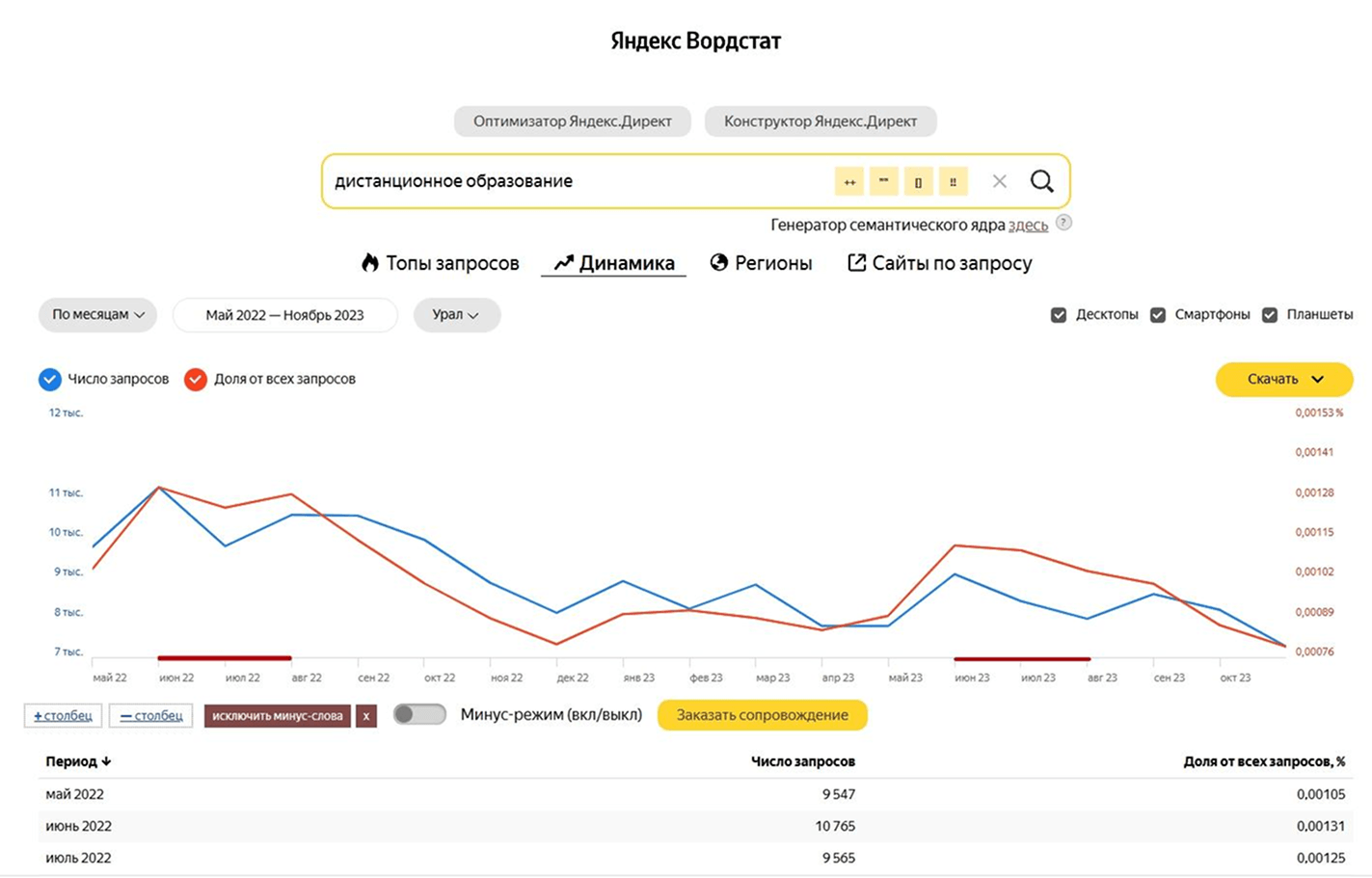Toggle the Минус-режим switch
The height and width of the screenshot is (878, 1372).
[419, 715]
